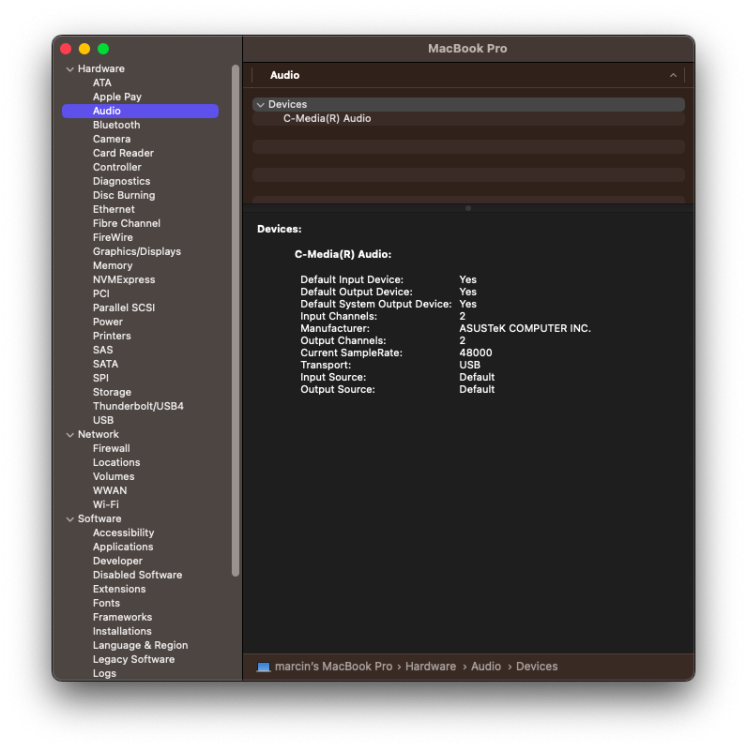The image size is (747, 750).
Task: Collapse the Software section in sidebar
Action: [70, 519]
